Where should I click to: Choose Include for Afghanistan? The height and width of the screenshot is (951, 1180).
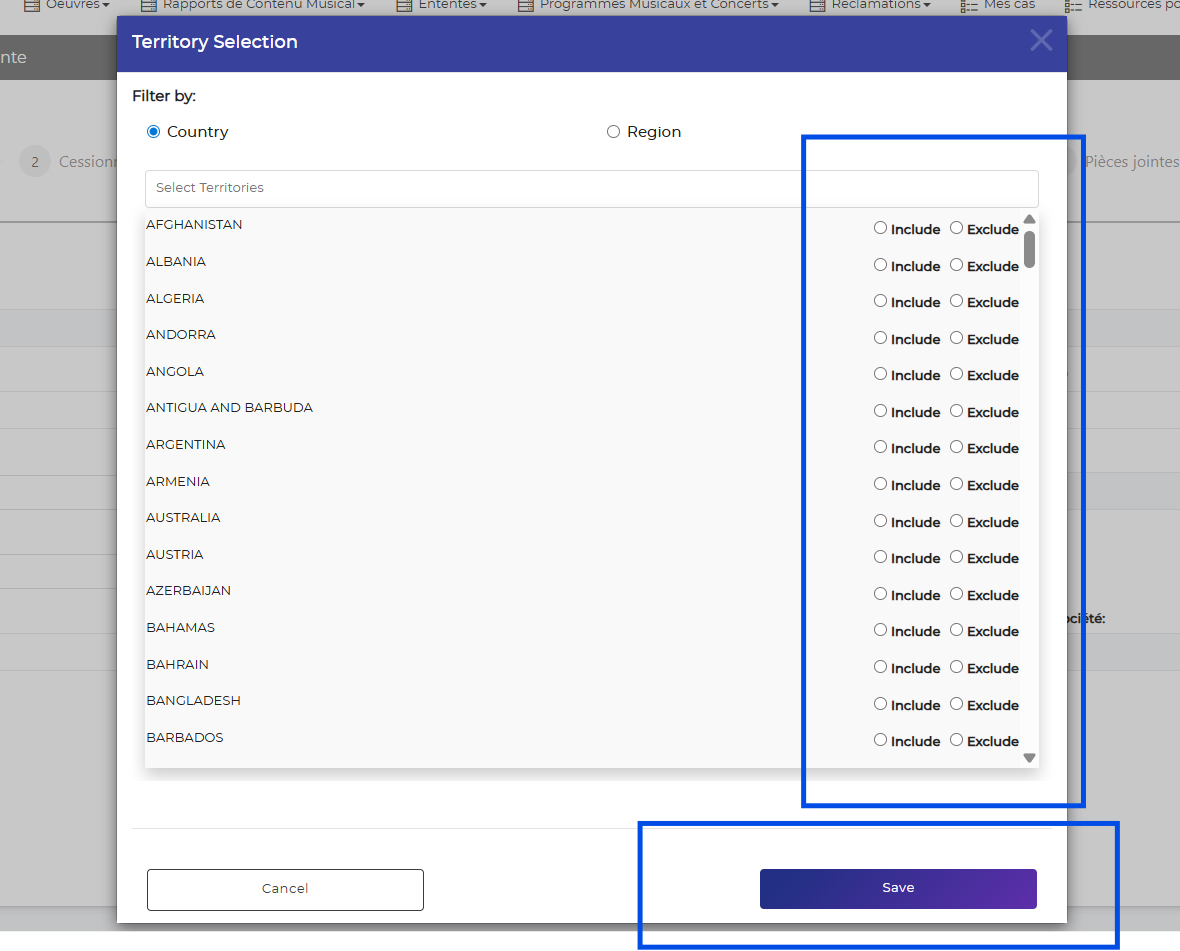(880, 228)
